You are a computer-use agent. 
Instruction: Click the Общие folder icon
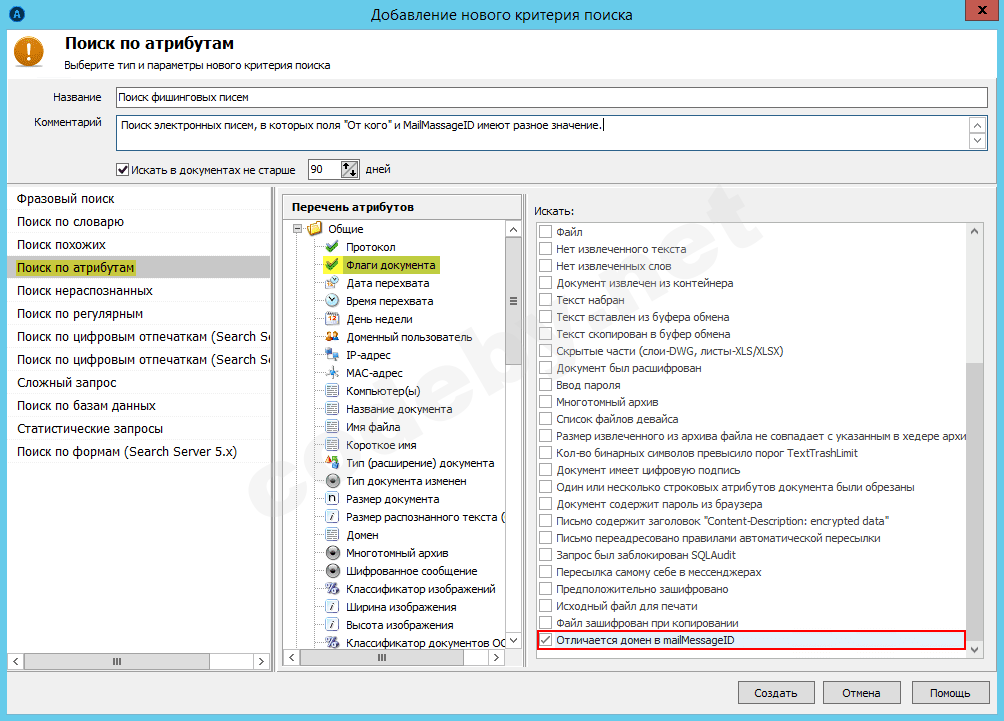[x=314, y=229]
